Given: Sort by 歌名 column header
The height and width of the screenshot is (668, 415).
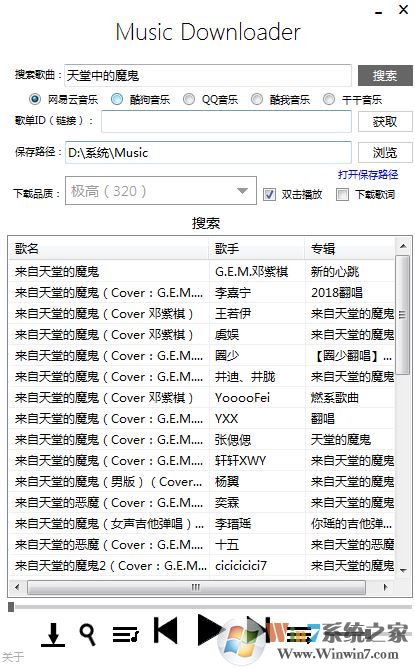Looking at the screenshot, I should click(109, 248).
